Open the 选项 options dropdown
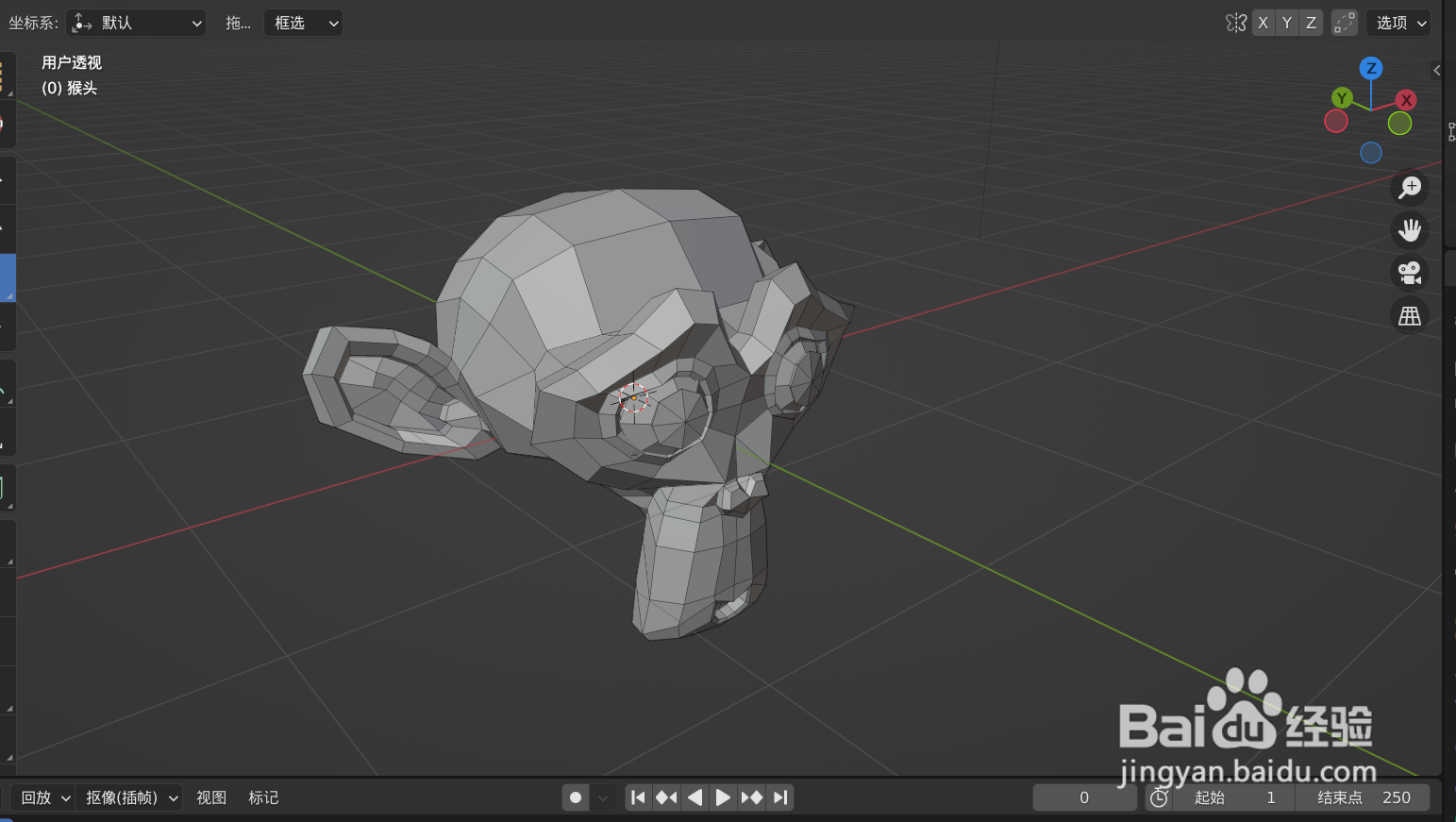The width and height of the screenshot is (1456, 822). coord(1398,23)
